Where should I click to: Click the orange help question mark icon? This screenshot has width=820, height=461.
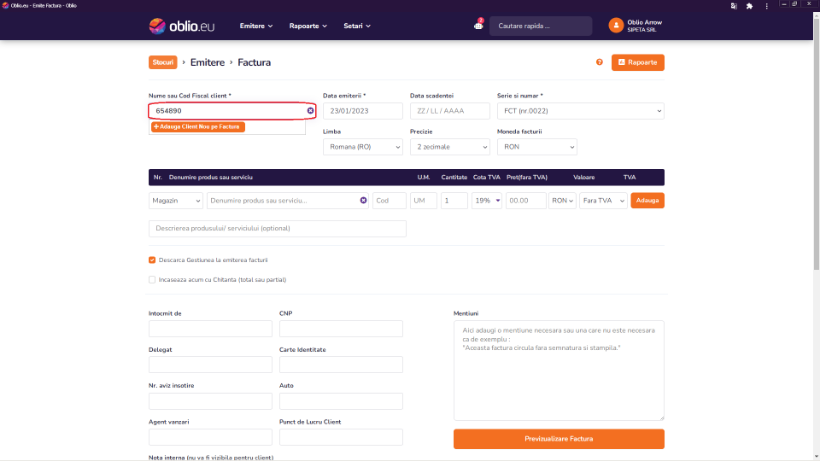(599, 62)
